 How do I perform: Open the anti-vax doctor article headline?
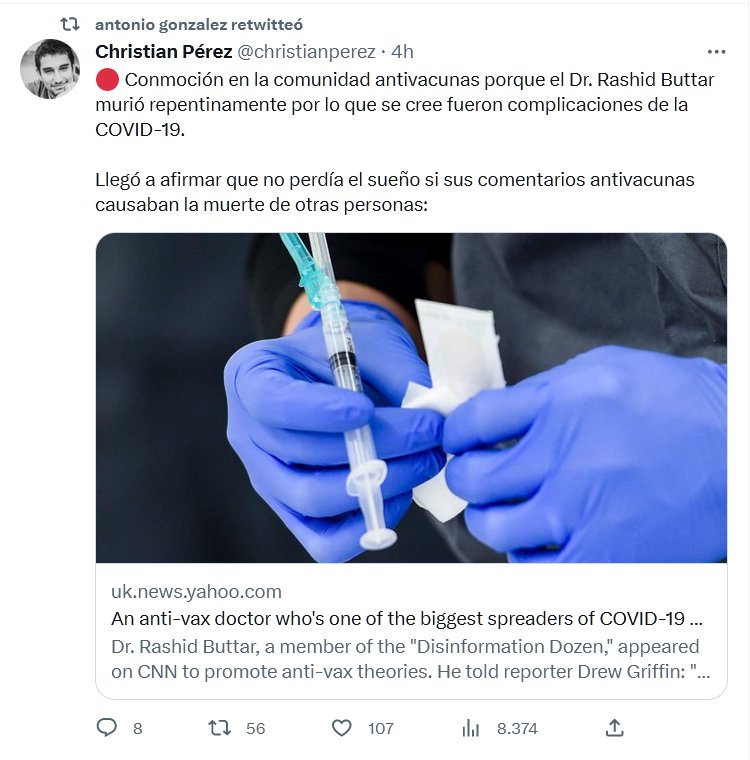[x=400, y=617]
